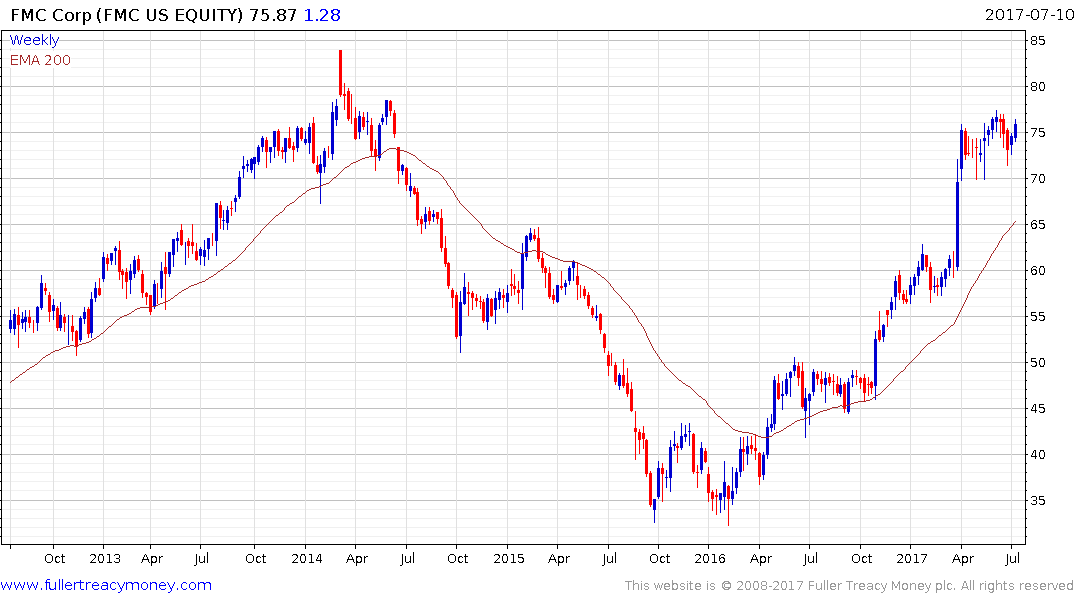
Task: Click the 80 price axis label
Action: click(x=1037, y=86)
